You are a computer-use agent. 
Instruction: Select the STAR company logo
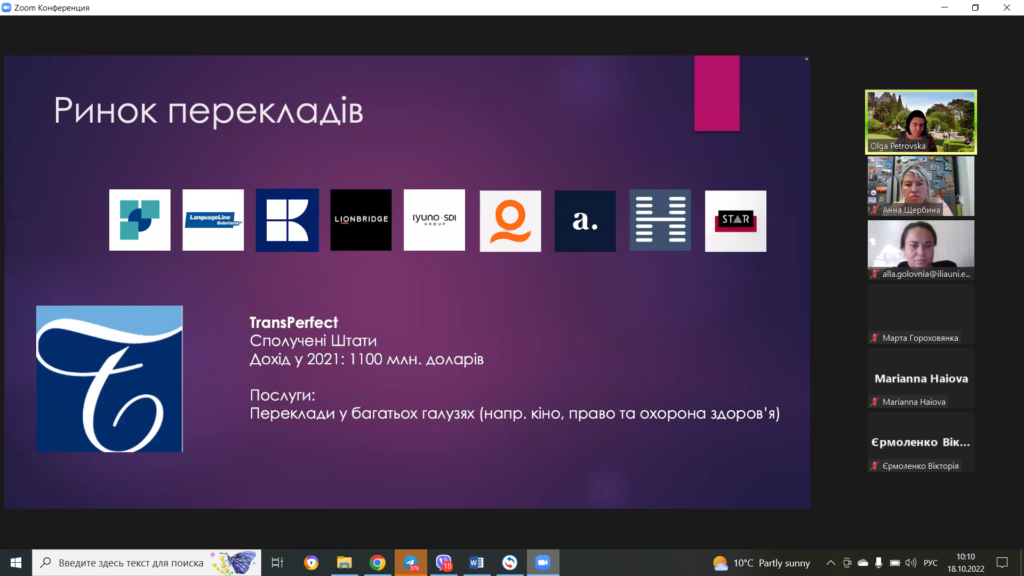735,220
